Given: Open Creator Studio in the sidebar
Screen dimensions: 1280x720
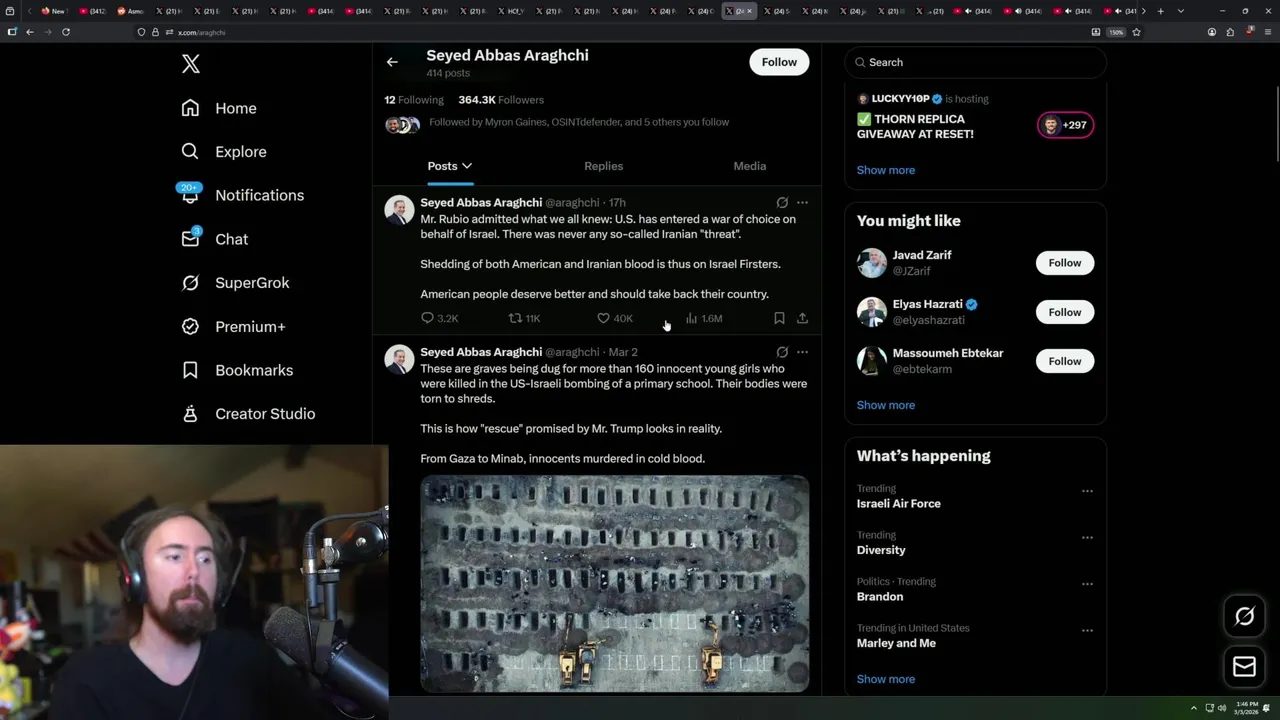Looking at the screenshot, I should (x=248, y=414).
